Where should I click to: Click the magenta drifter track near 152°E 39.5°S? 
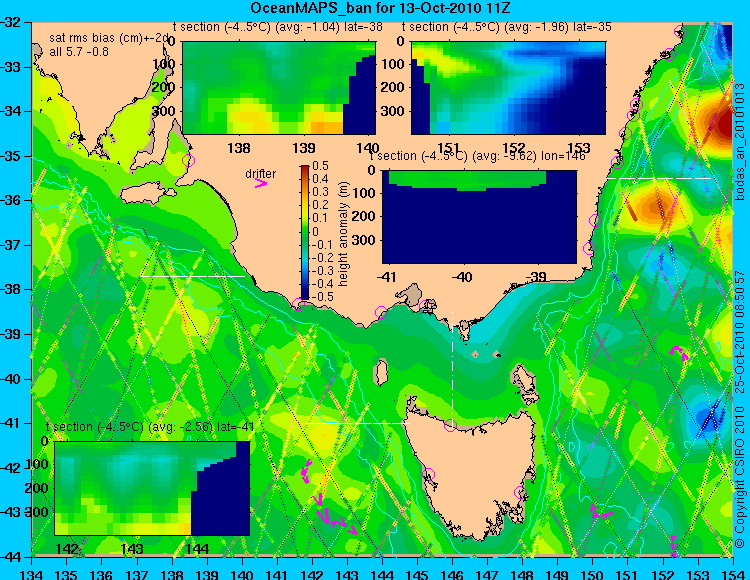click(x=680, y=354)
